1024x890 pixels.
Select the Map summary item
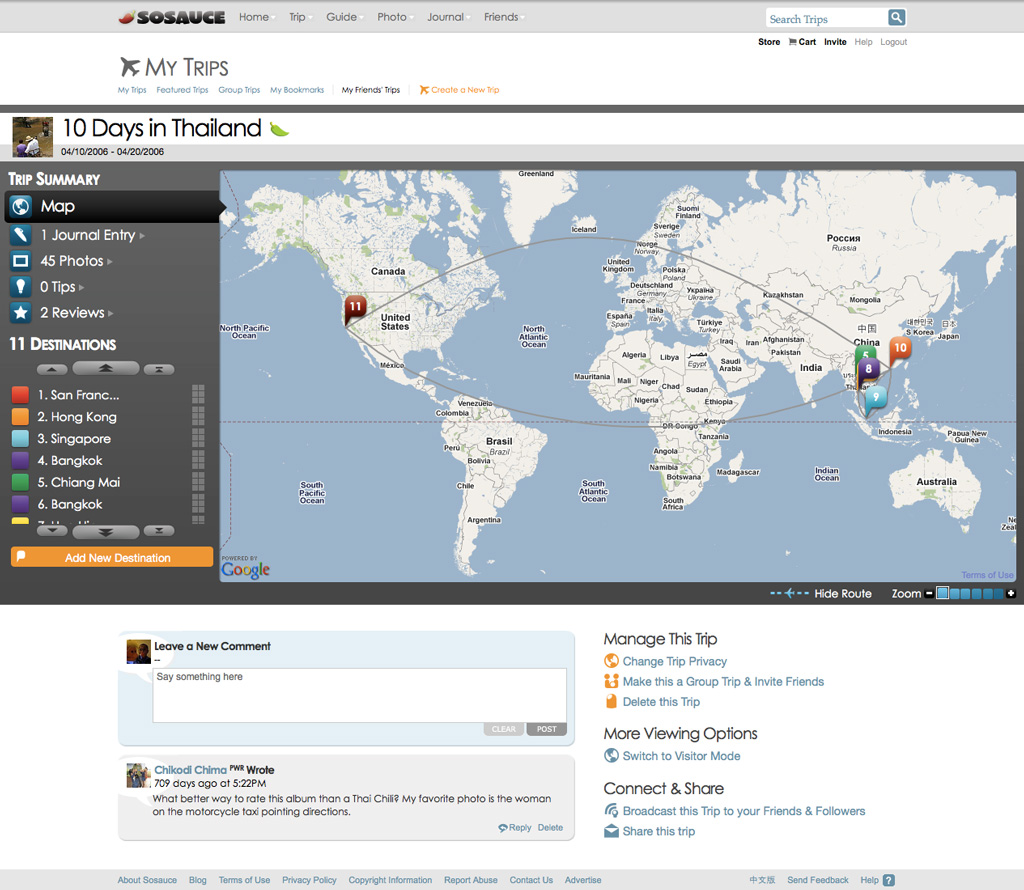[112, 206]
